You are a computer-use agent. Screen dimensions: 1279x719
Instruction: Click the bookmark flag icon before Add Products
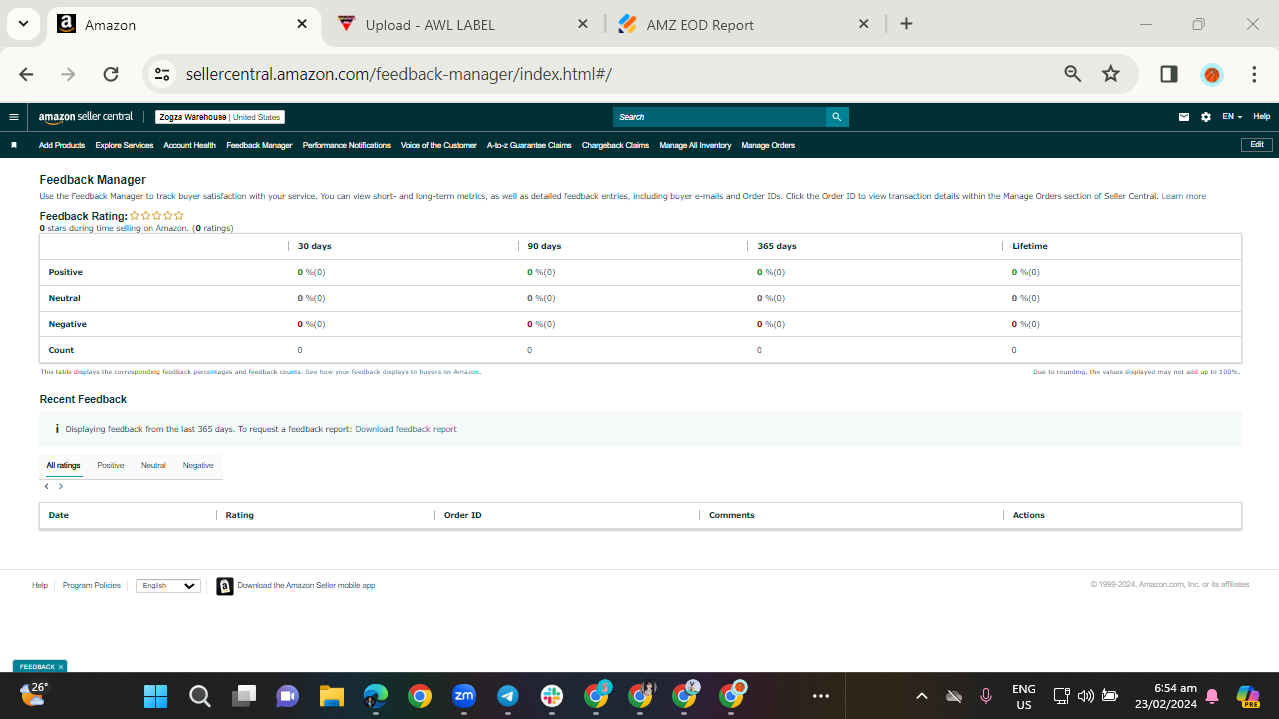pos(14,145)
